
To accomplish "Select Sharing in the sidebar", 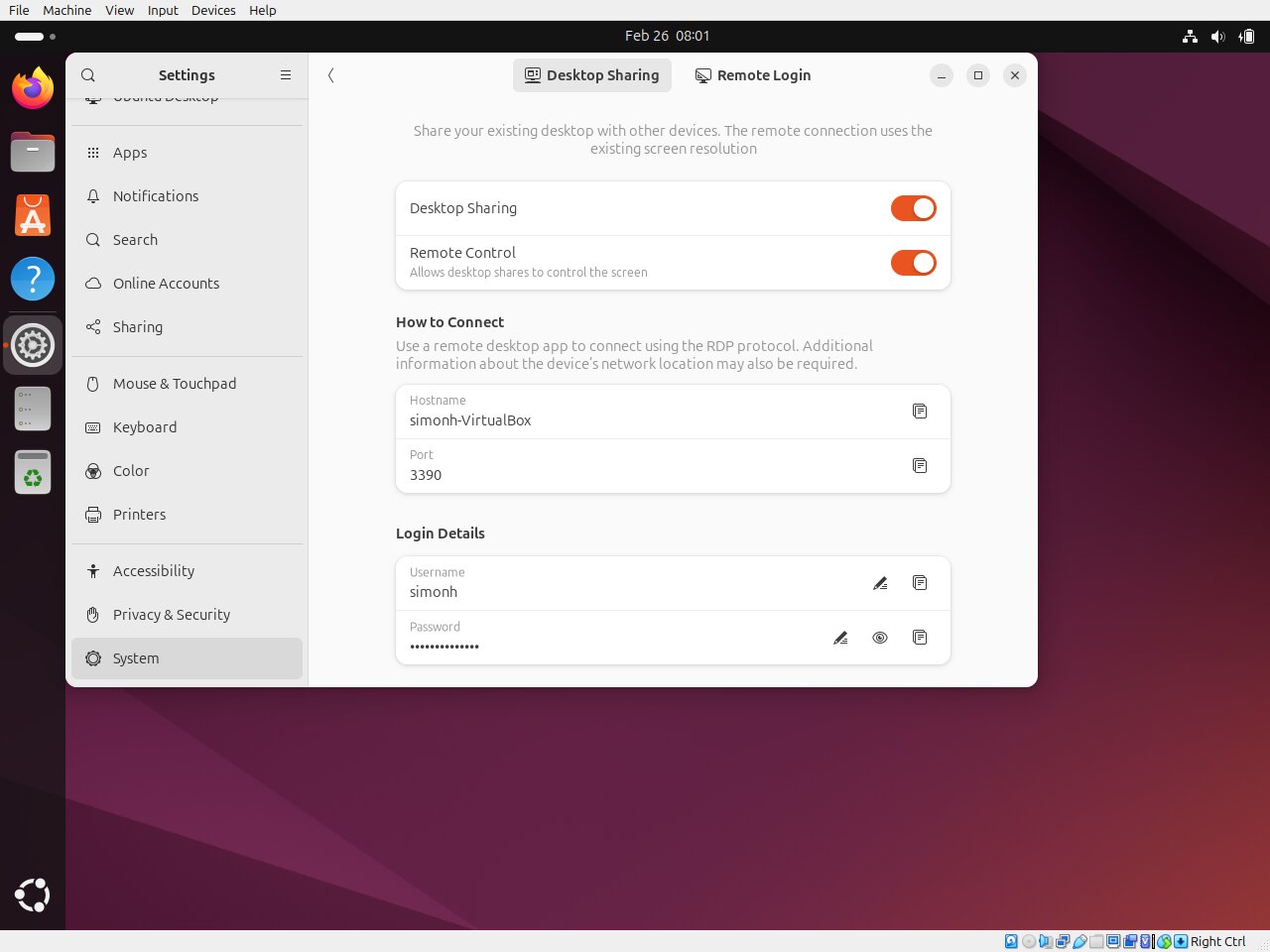I will pos(187,327).
